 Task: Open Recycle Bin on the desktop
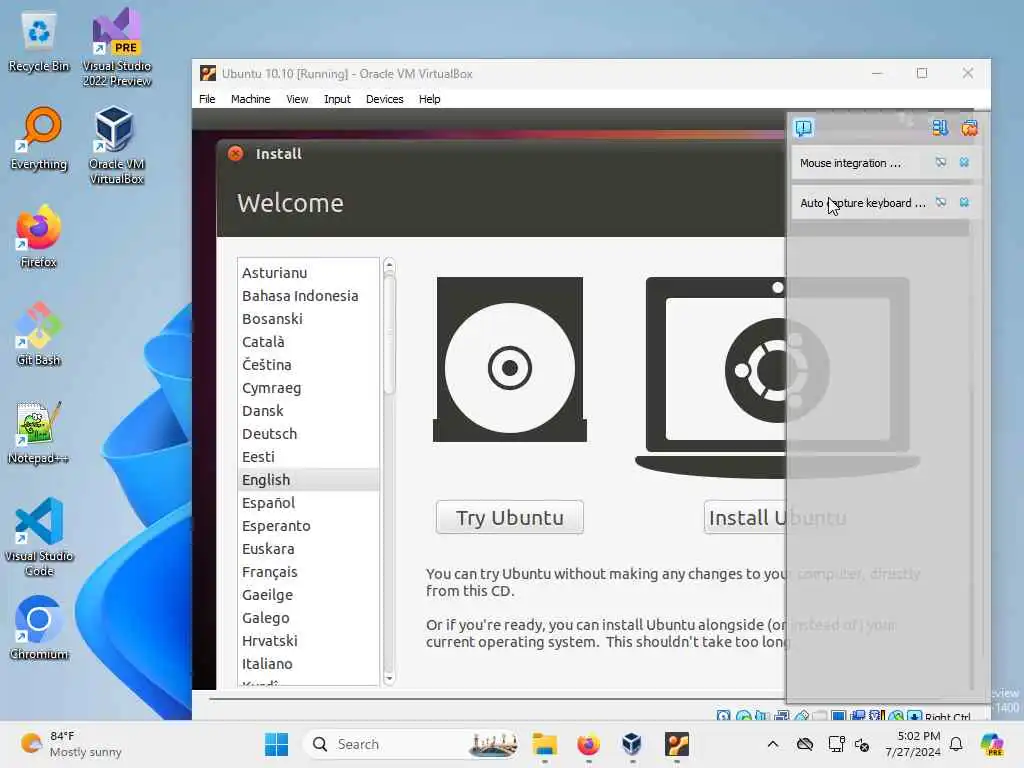pos(39,40)
